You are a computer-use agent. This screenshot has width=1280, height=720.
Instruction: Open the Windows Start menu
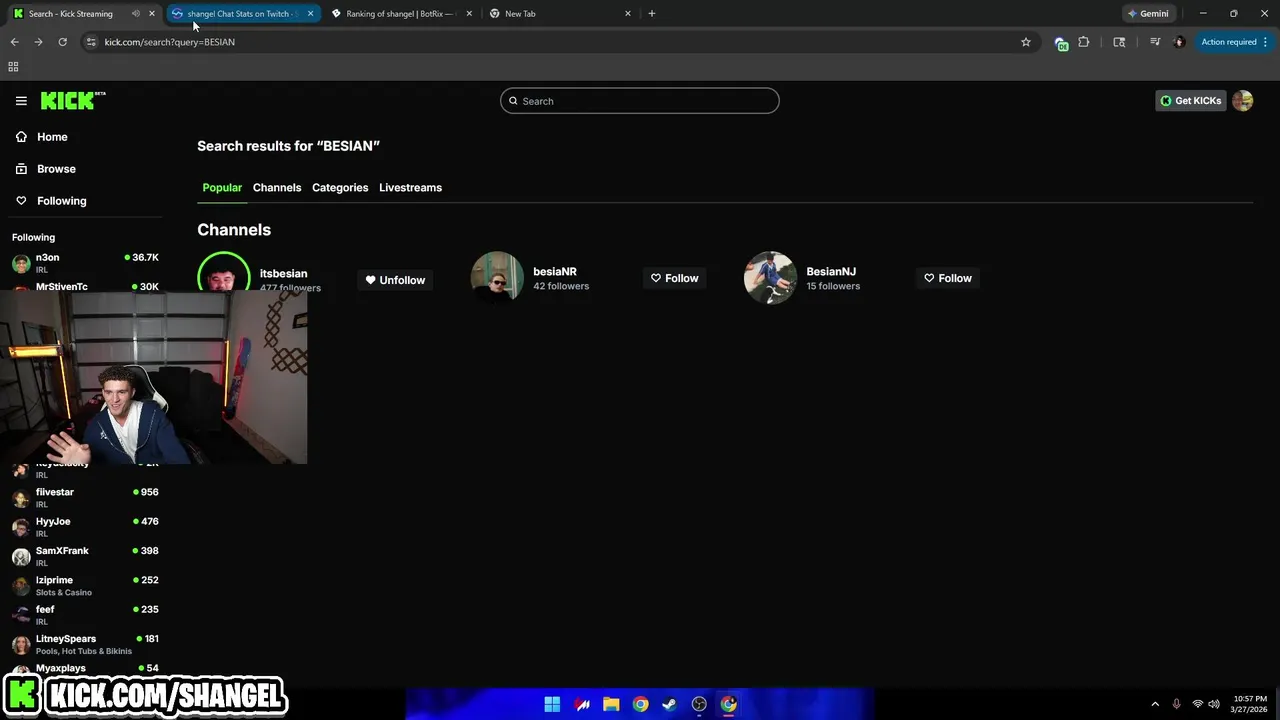click(x=552, y=704)
